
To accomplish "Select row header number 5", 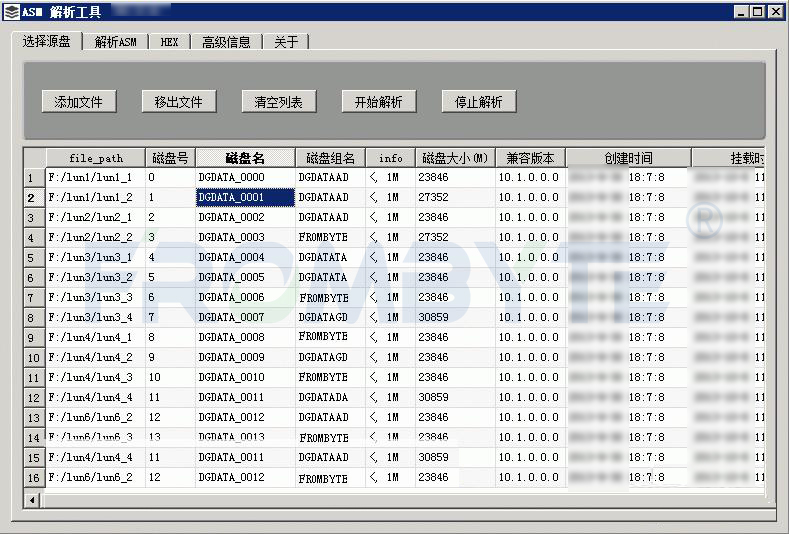I will 34,258.
